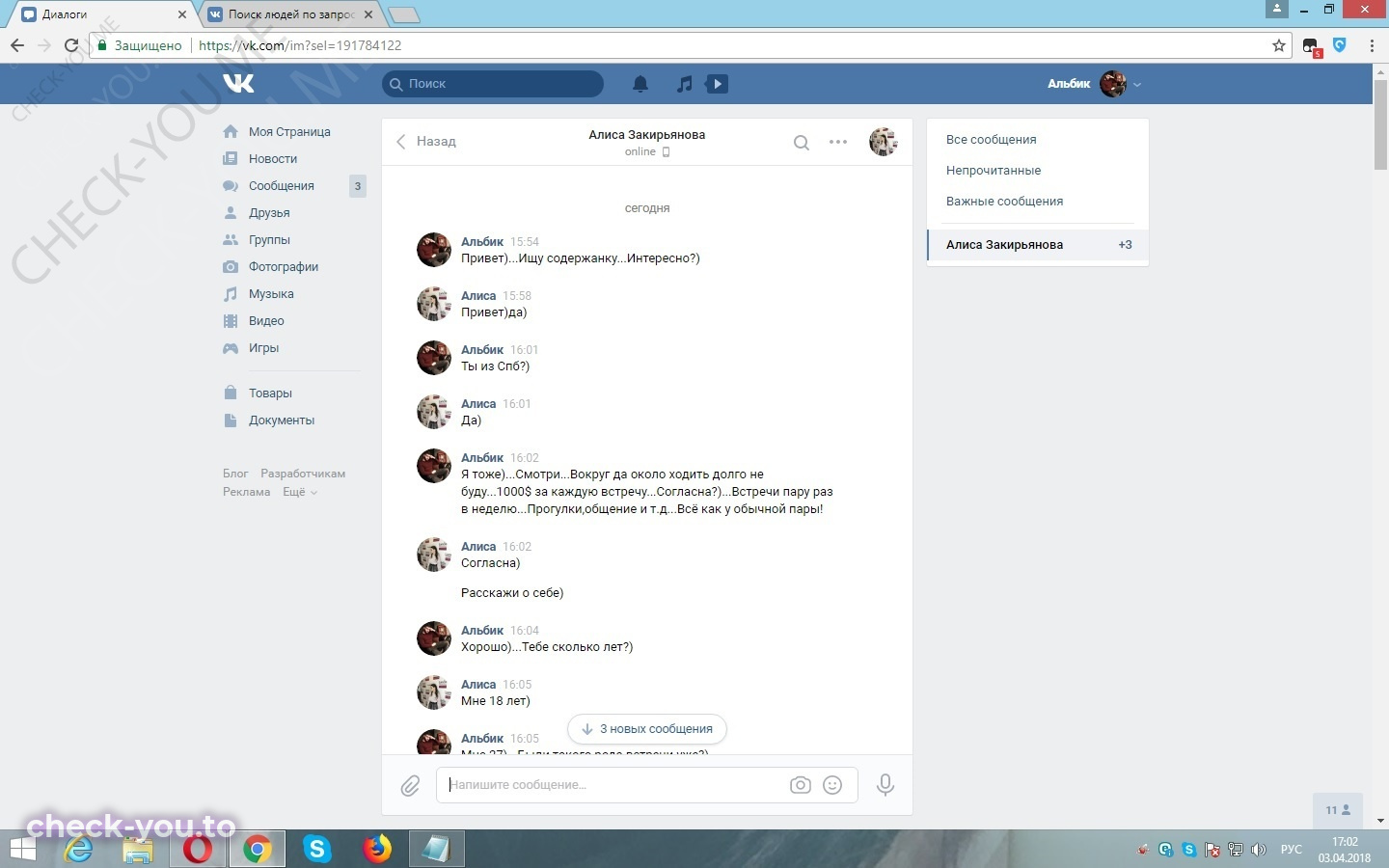Close the Диалоги browser tab
1389x868 pixels.
(x=182, y=14)
